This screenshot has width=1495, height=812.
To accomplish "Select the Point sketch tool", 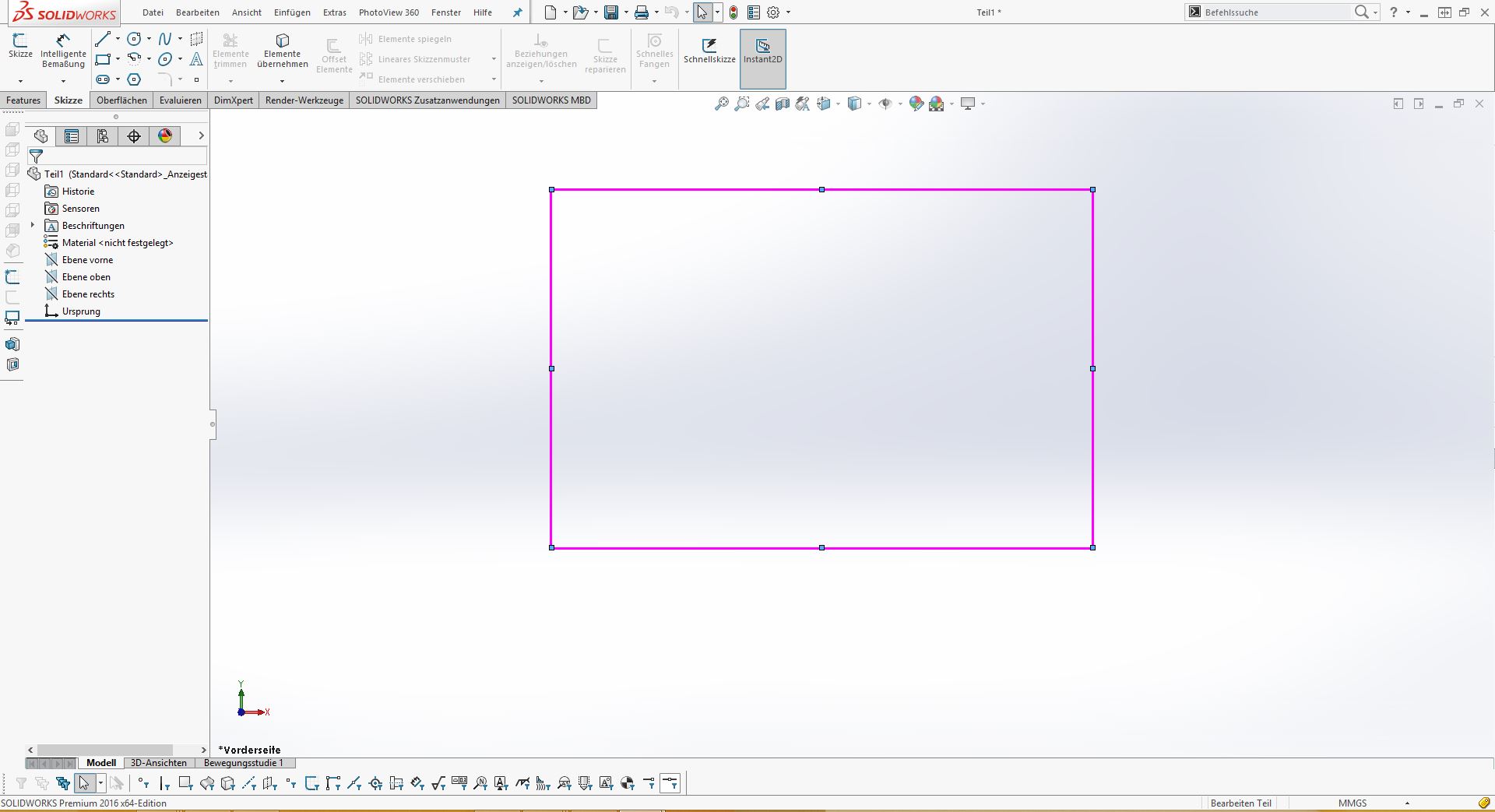I will click(196, 79).
